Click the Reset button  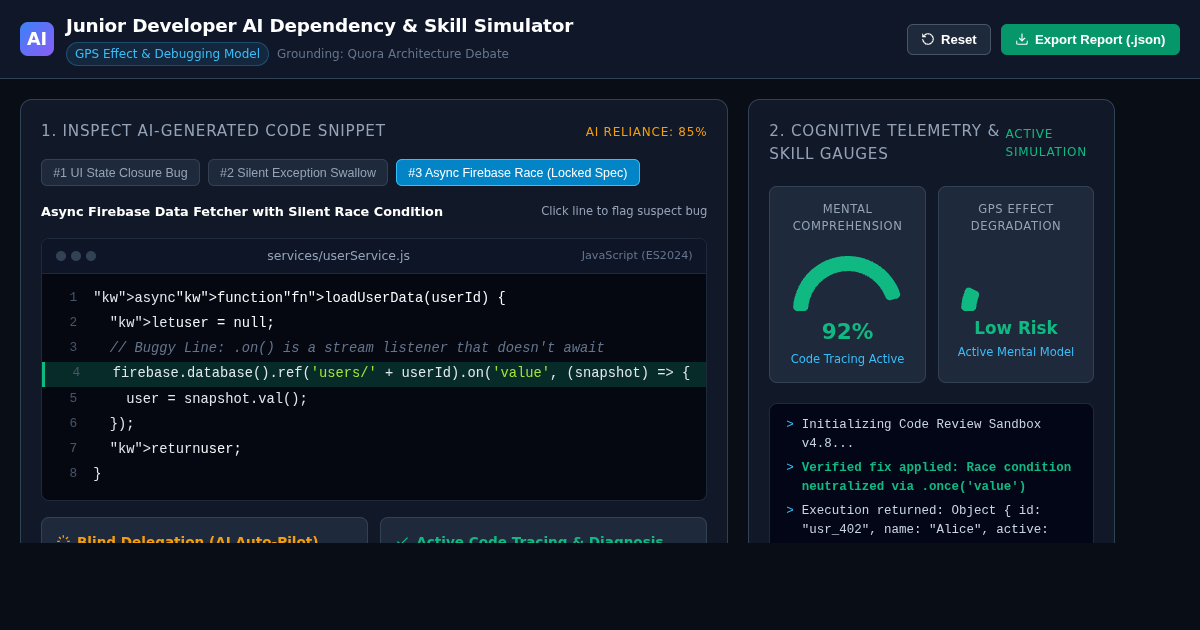tap(949, 39)
